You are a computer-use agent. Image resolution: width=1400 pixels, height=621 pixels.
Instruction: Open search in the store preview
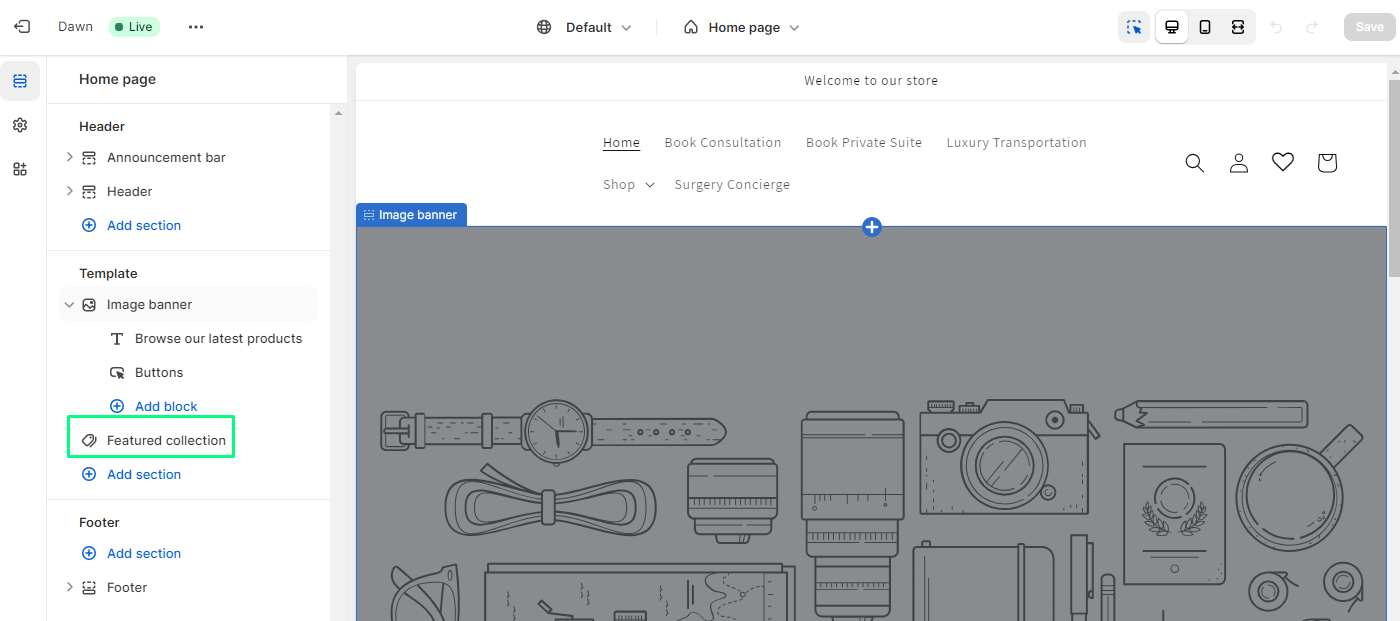click(1194, 162)
